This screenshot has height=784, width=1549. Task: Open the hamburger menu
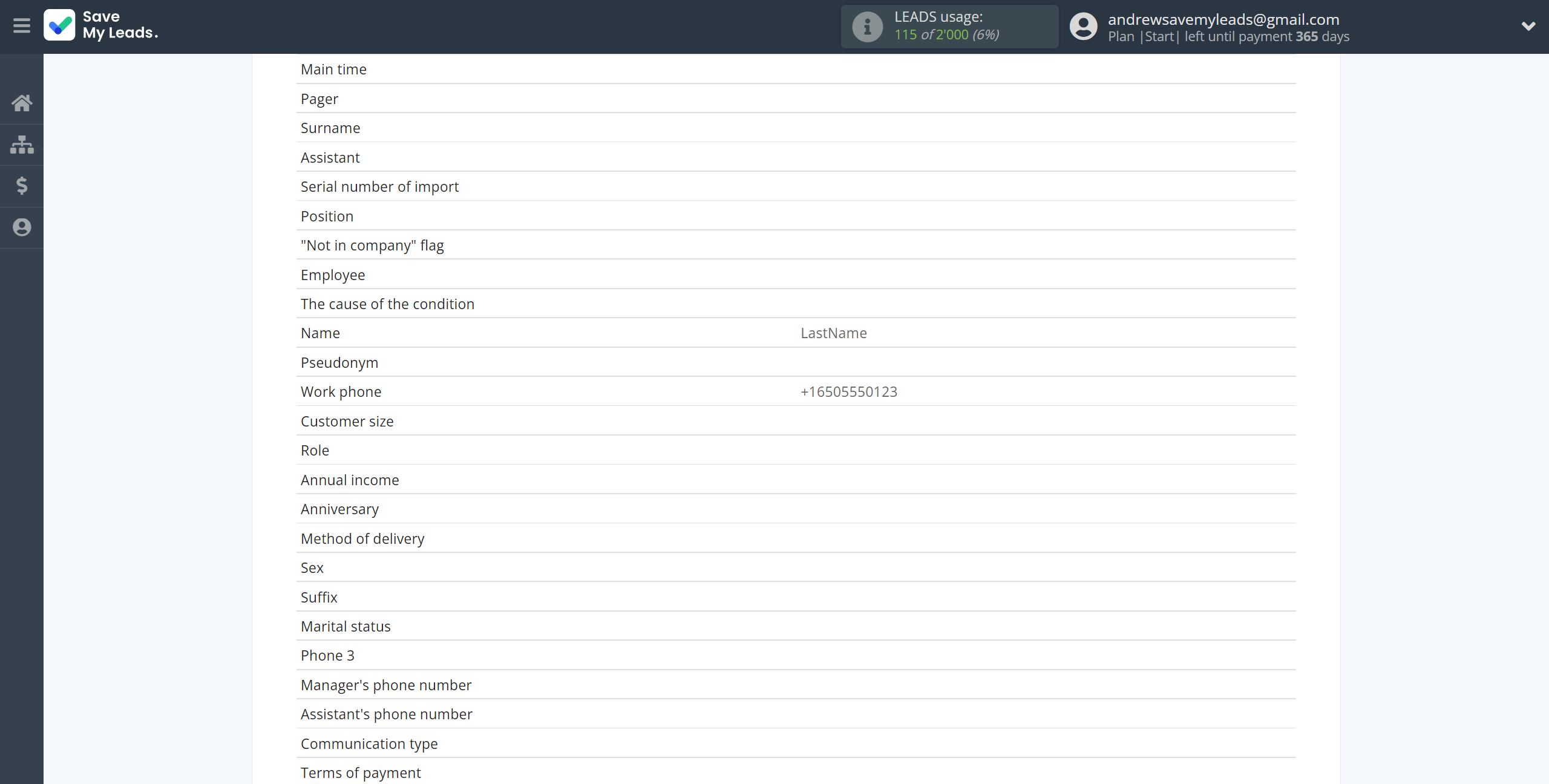[x=22, y=26]
